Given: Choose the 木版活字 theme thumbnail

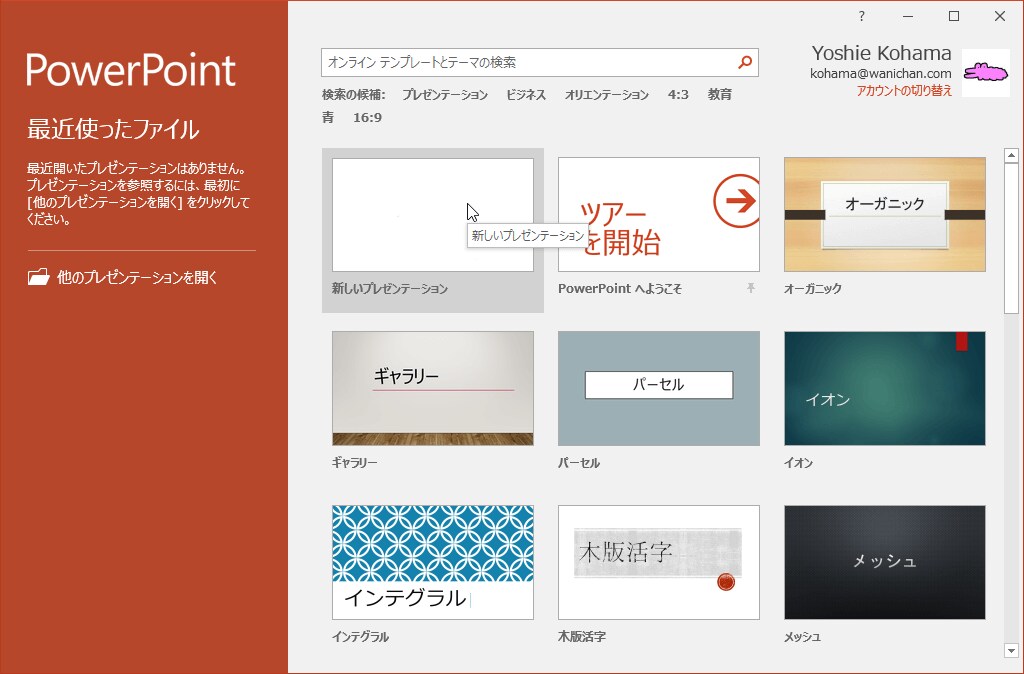Looking at the screenshot, I should click(x=658, y=562).
